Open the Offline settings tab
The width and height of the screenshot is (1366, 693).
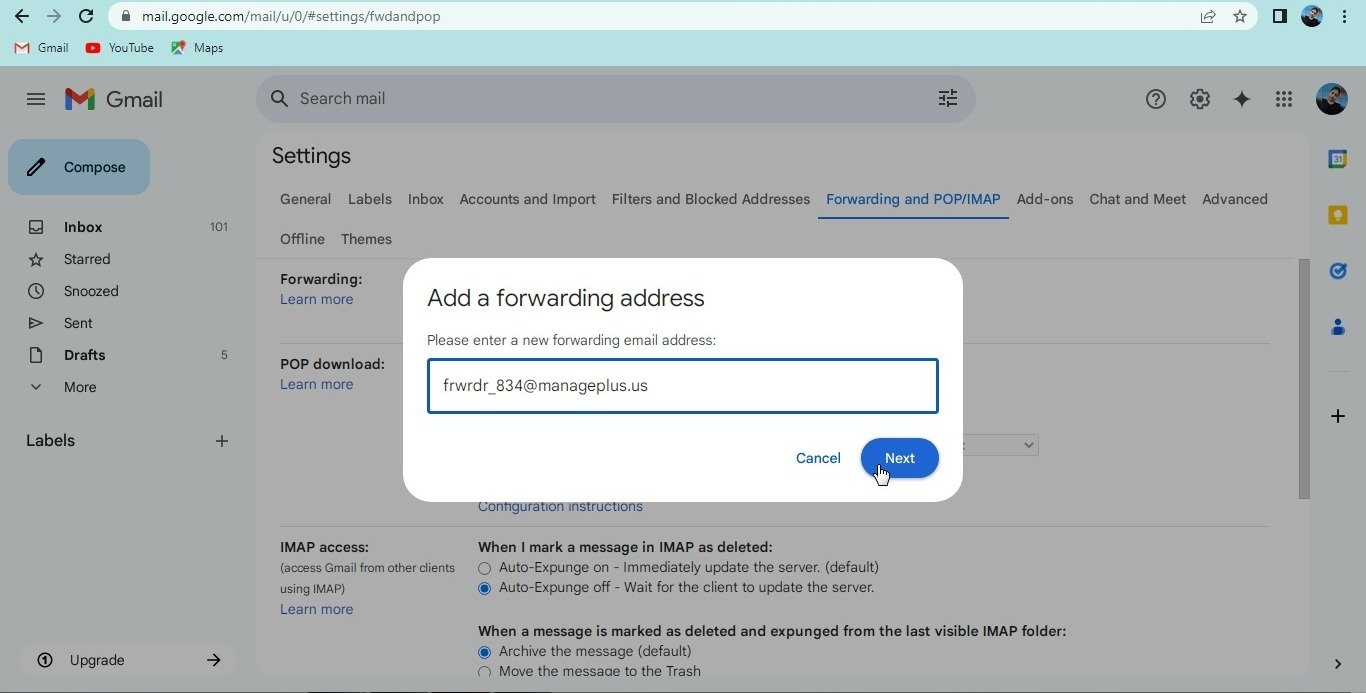point(302,239)
